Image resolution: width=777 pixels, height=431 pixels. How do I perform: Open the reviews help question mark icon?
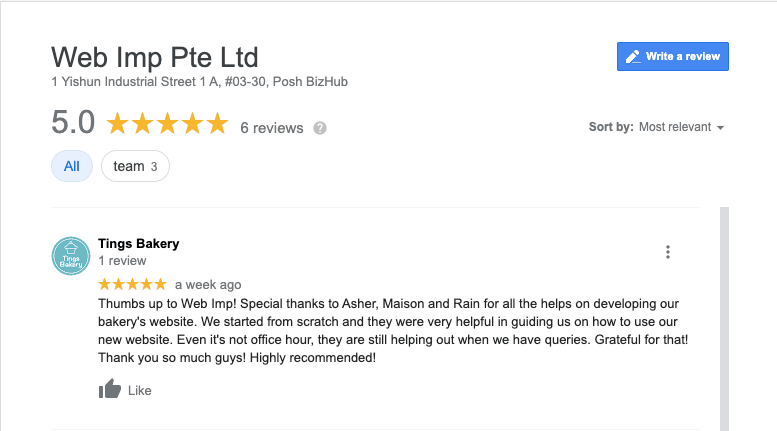click(x=320, y=128)
